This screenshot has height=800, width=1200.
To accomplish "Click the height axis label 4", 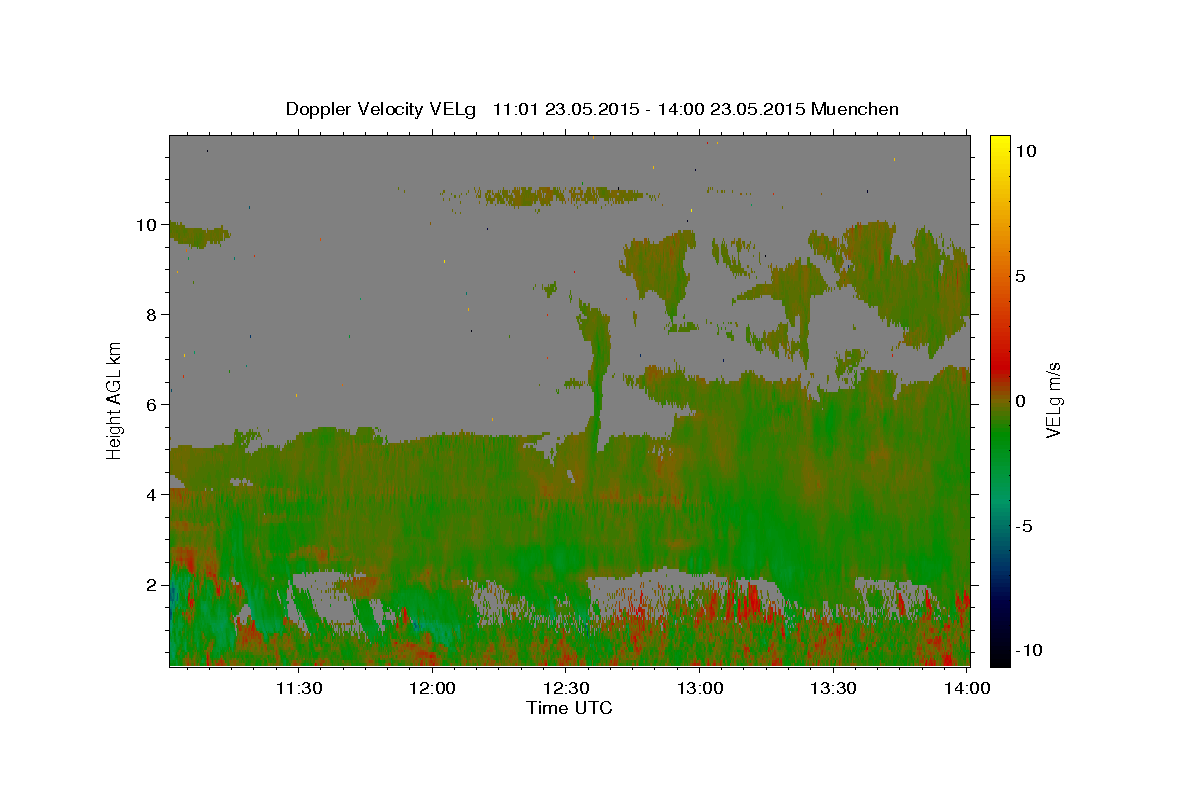I will click(x=152, y=495).
